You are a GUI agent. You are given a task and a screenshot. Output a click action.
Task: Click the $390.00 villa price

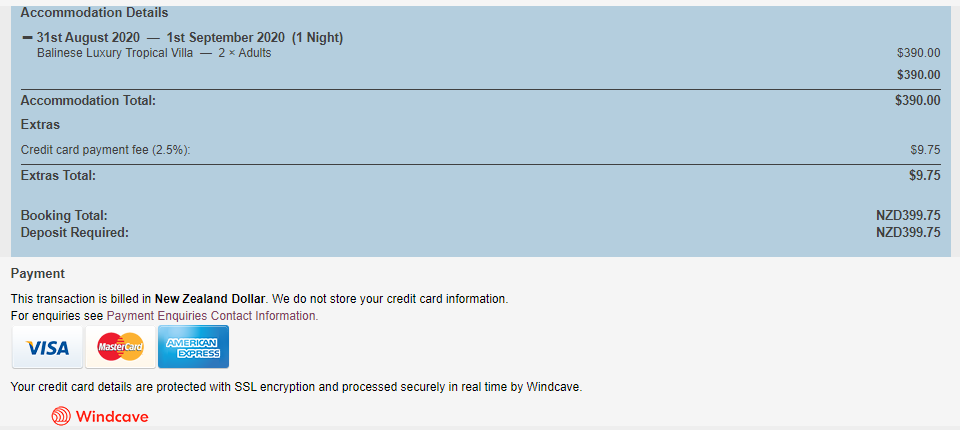[x=918, y=53]
